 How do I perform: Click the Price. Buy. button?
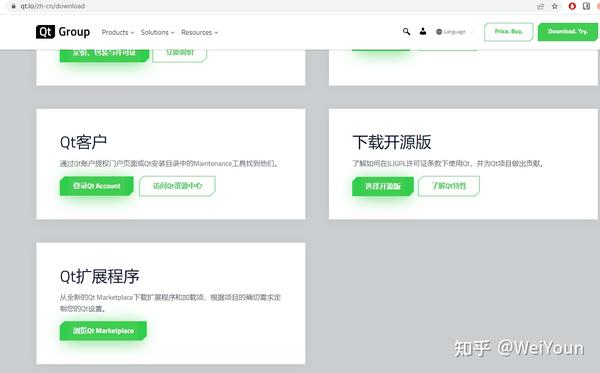509,32
